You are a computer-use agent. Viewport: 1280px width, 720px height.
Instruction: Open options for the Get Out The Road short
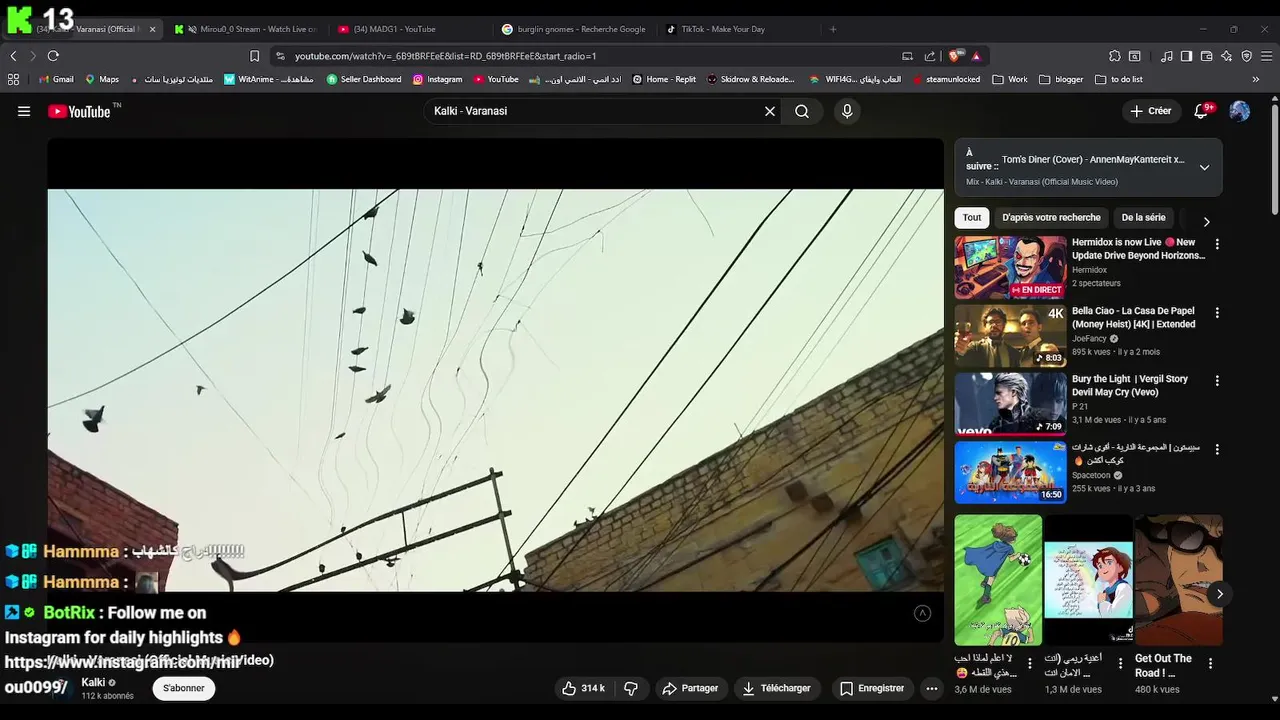pos(1210,663)
